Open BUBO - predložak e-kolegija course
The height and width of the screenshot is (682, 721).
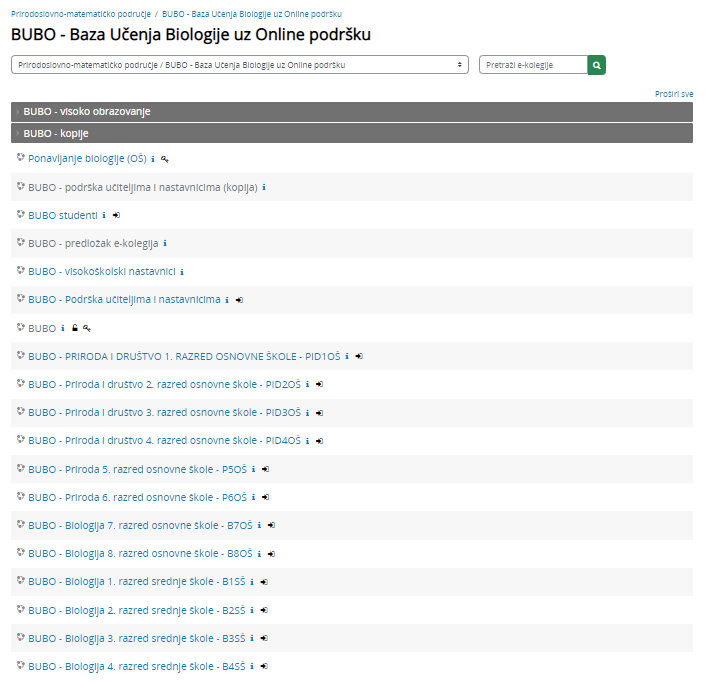(93, 243)
